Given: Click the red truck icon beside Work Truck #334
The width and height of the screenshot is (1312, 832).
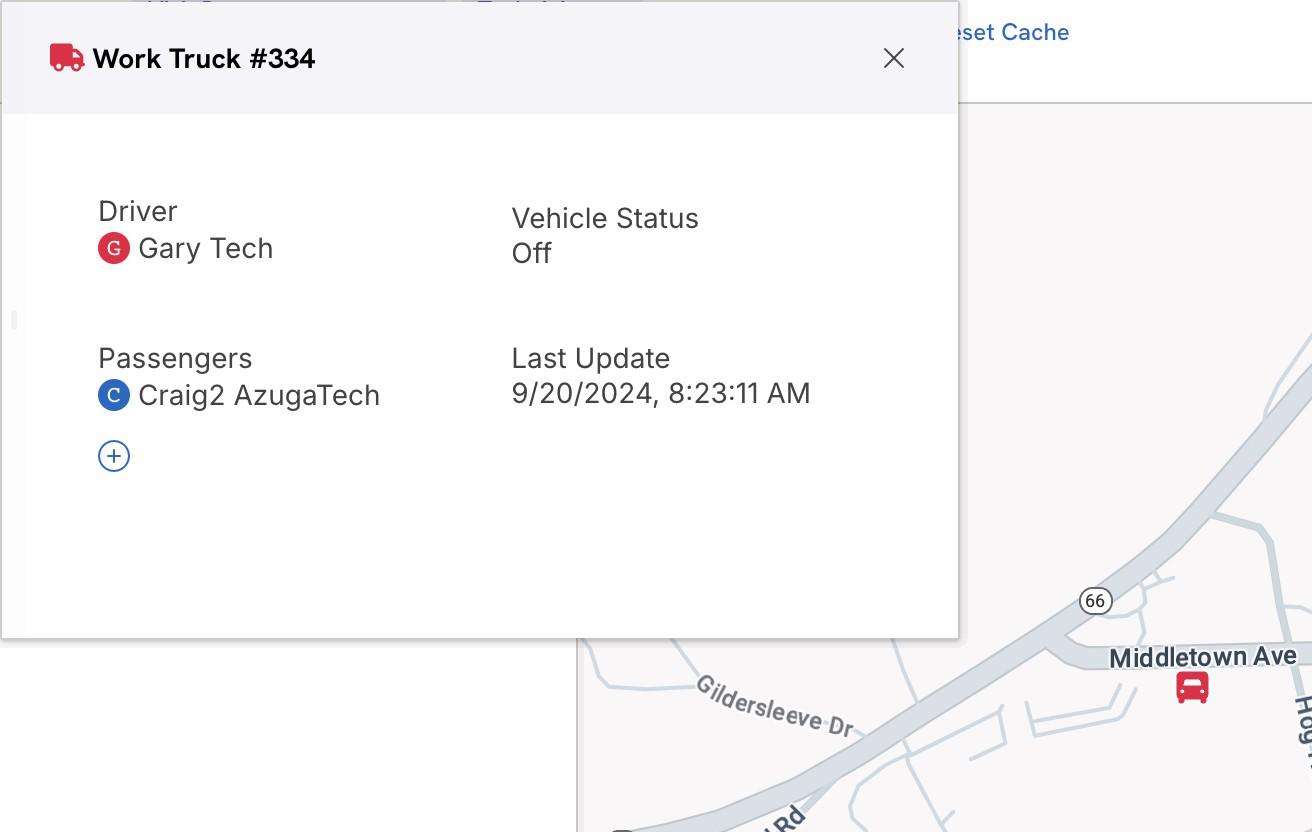Looking at the screenshot, I should click(x=67, y=58).
